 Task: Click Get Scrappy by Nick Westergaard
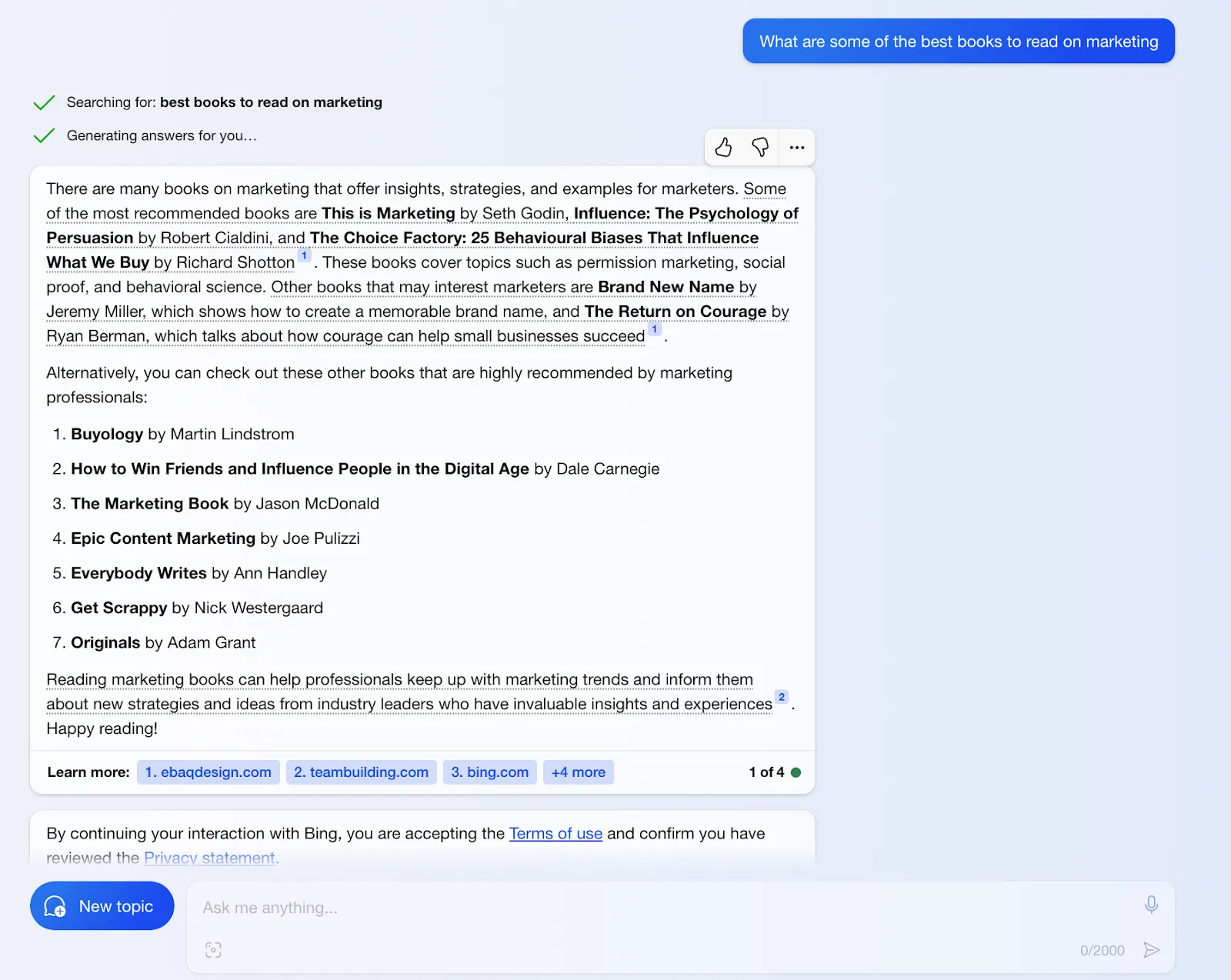(197, 608)
